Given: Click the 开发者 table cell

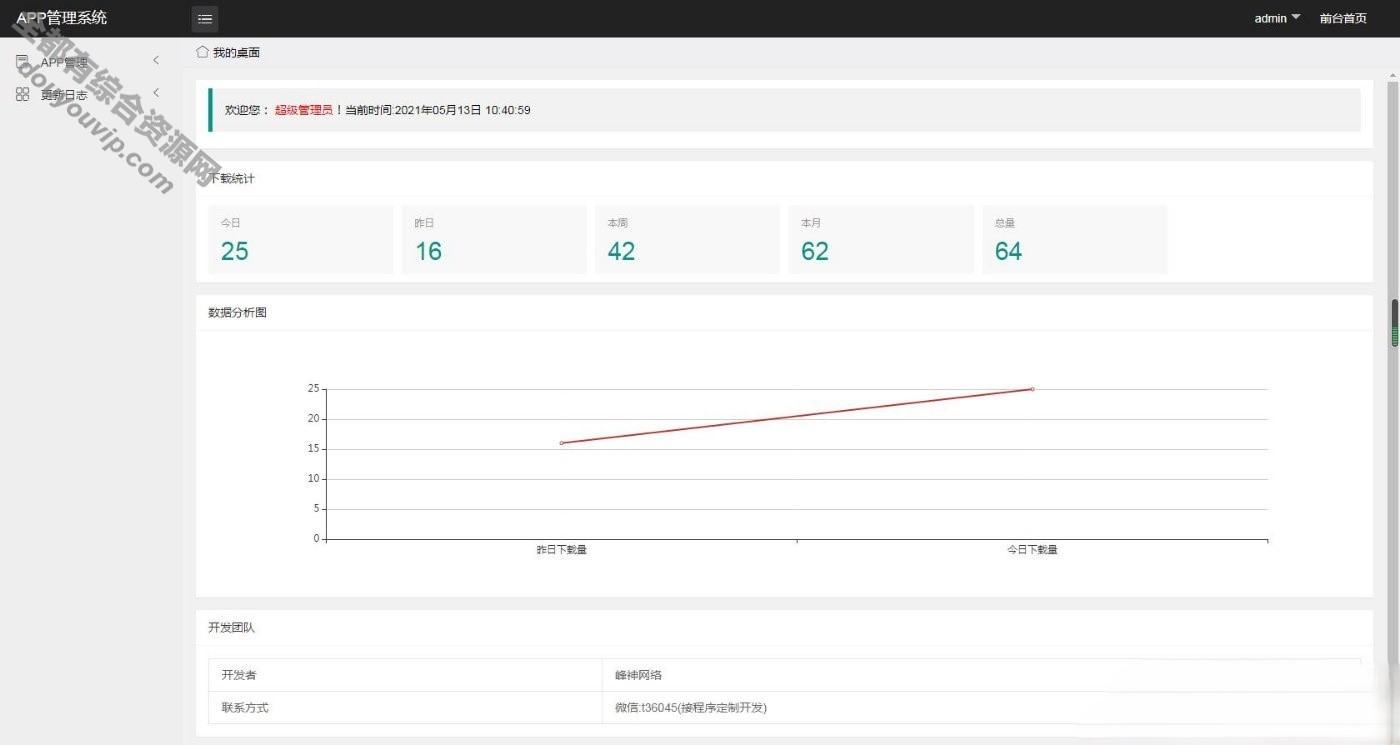Looking at the screenshot, I should [405, 675].
